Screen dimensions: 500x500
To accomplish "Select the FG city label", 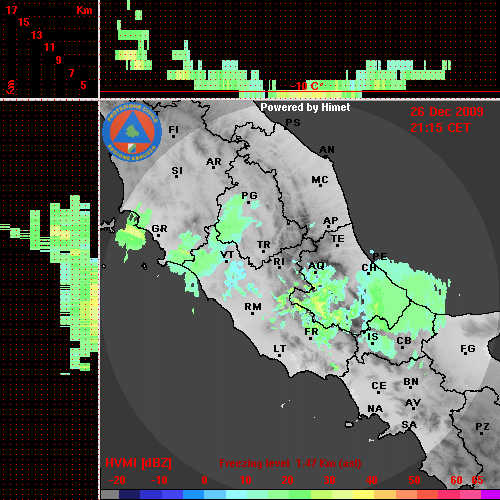I will [468, 348].
